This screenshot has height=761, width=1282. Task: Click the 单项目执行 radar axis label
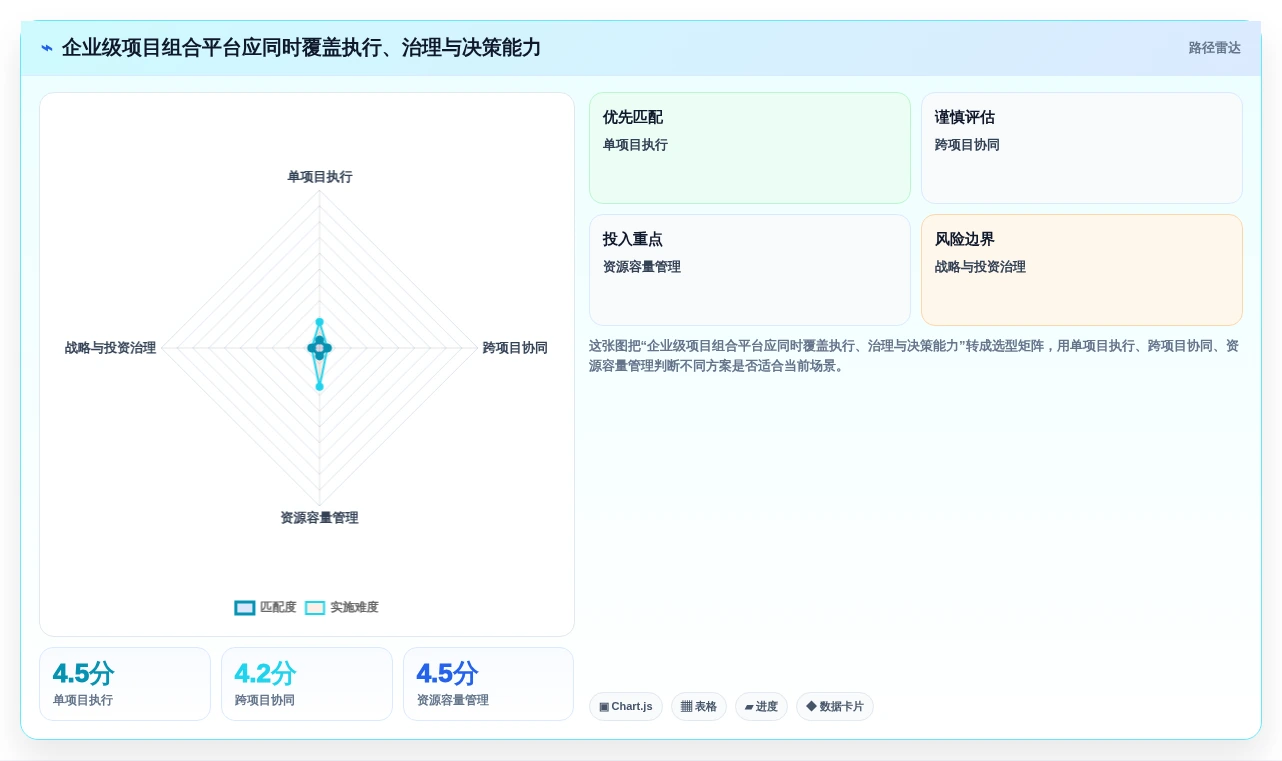click(320, 177)
